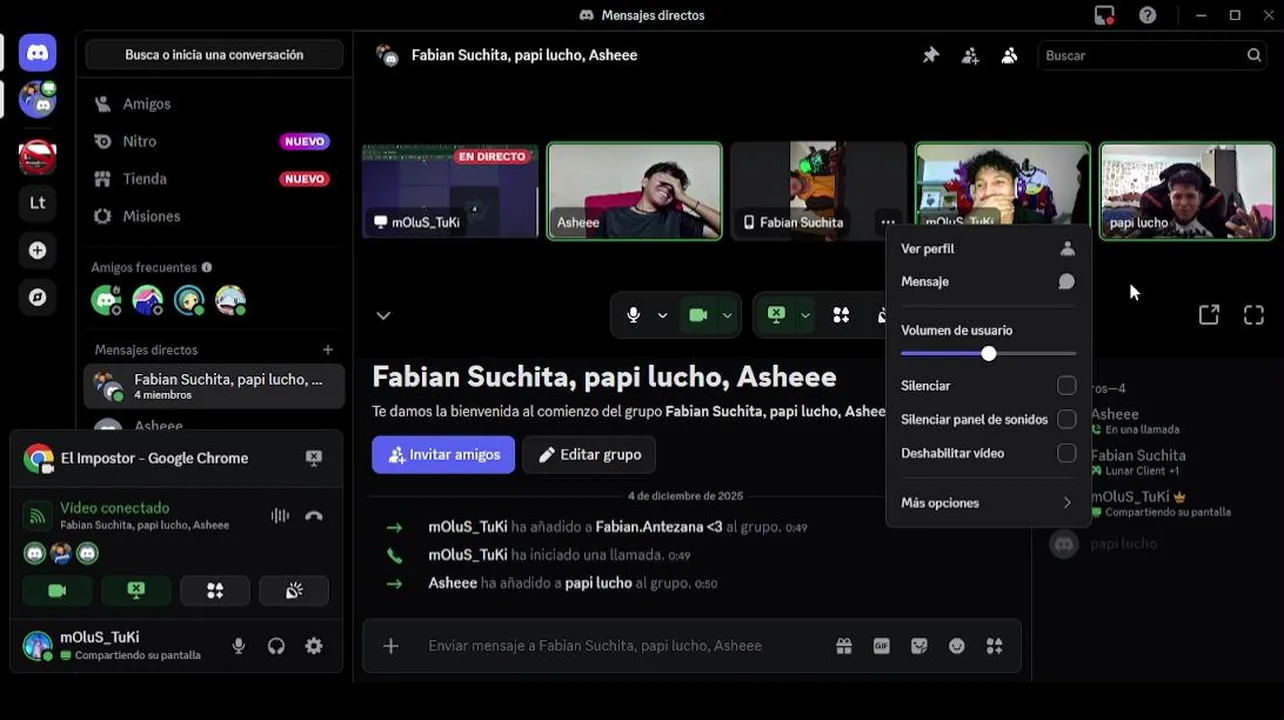Open the Lt server in sidebar
Screen dimensions: 1284x720
[x=37, y=203]
